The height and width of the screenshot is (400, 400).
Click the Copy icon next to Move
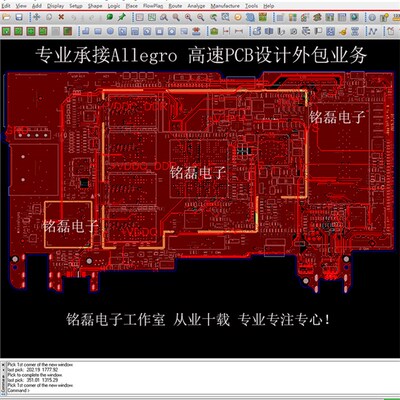(49, 17)
